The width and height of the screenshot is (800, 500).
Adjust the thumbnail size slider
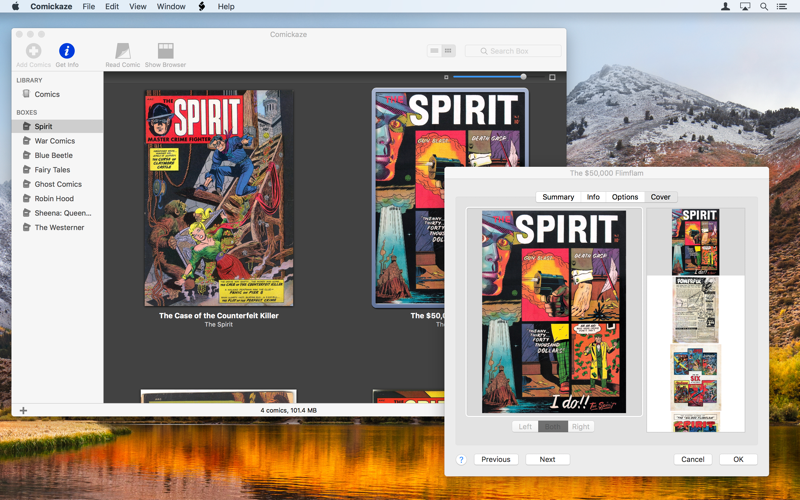[523, 77]
